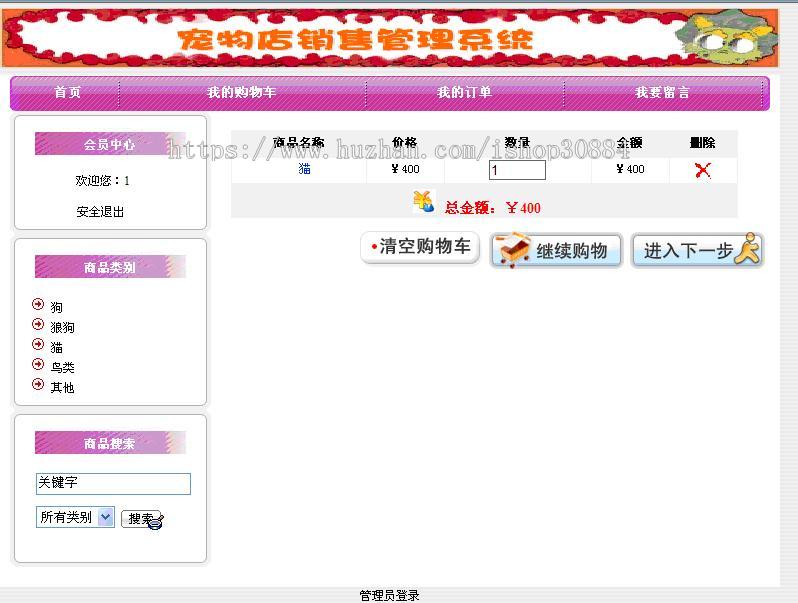Click the 商品名称 column header
Screen dimensions: 798x603
pos(299,142)
